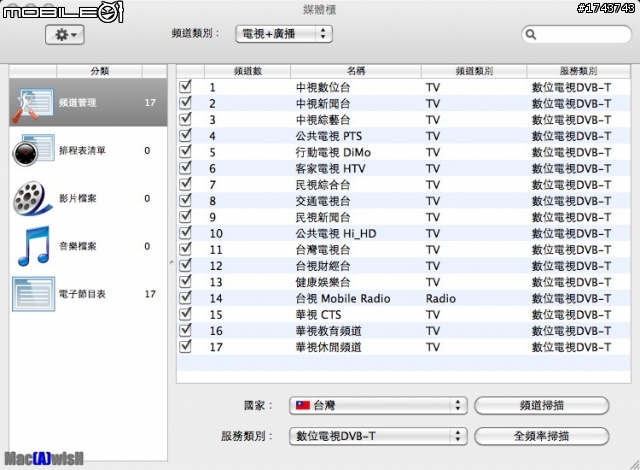Click the 音樂檔案 music note icon

pos(34,246)
